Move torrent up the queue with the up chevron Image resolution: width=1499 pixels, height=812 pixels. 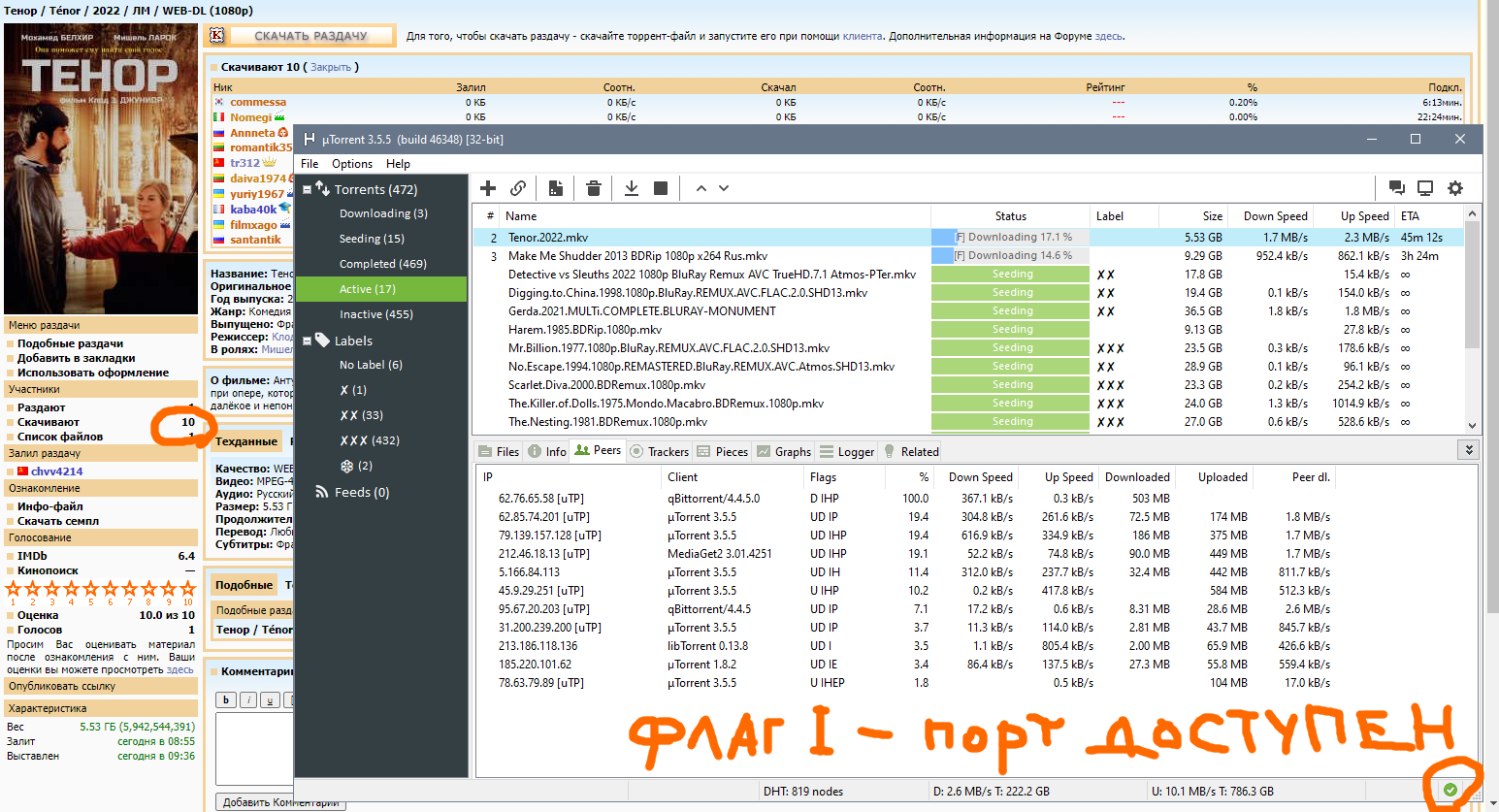pyautogui.click(x=701, y=188)
